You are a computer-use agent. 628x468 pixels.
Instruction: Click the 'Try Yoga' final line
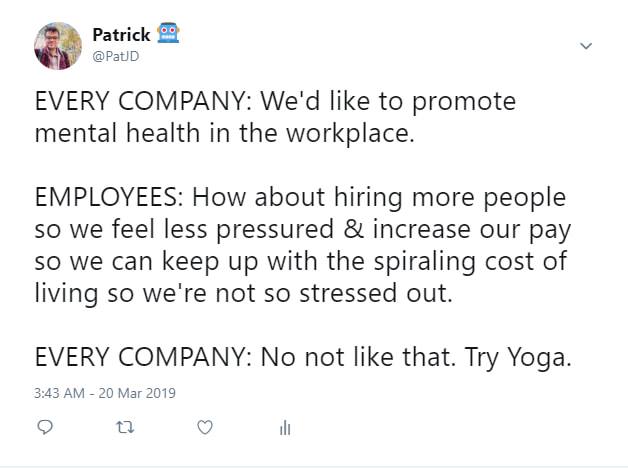(518, 358)
